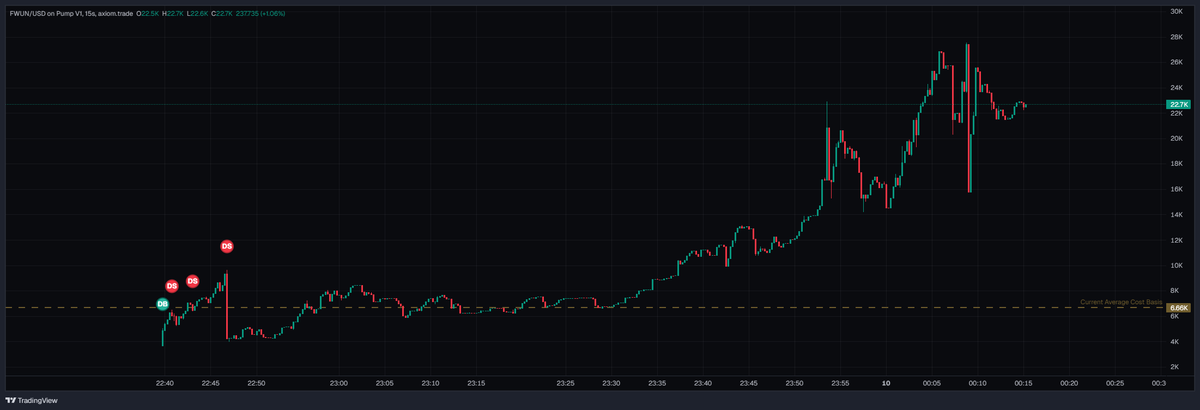1200x410 pixels.
Task: Click the 23:55 time axis label
Action: click(x=841, y=383)
